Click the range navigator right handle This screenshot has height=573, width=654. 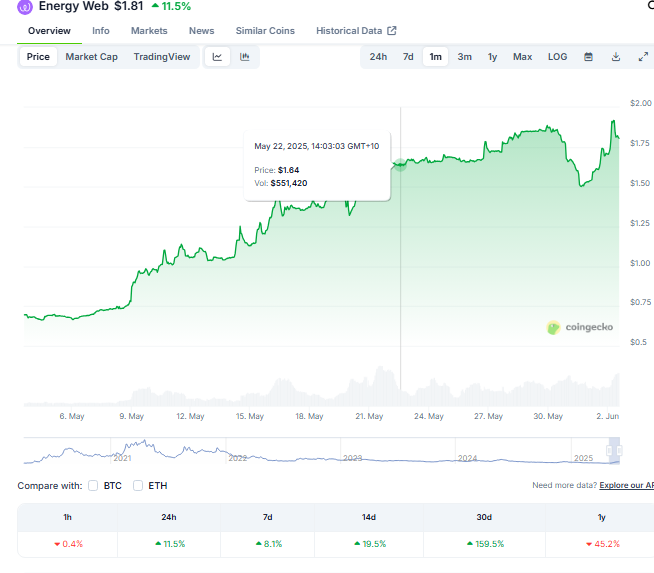coord(619,450)
